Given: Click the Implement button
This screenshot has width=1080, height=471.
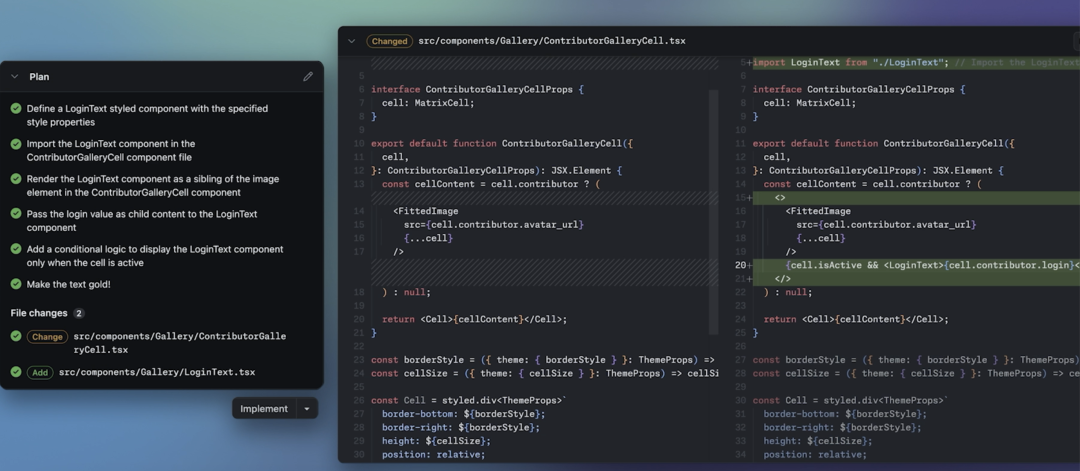Looking at the screenshot, I should (264, 409).
